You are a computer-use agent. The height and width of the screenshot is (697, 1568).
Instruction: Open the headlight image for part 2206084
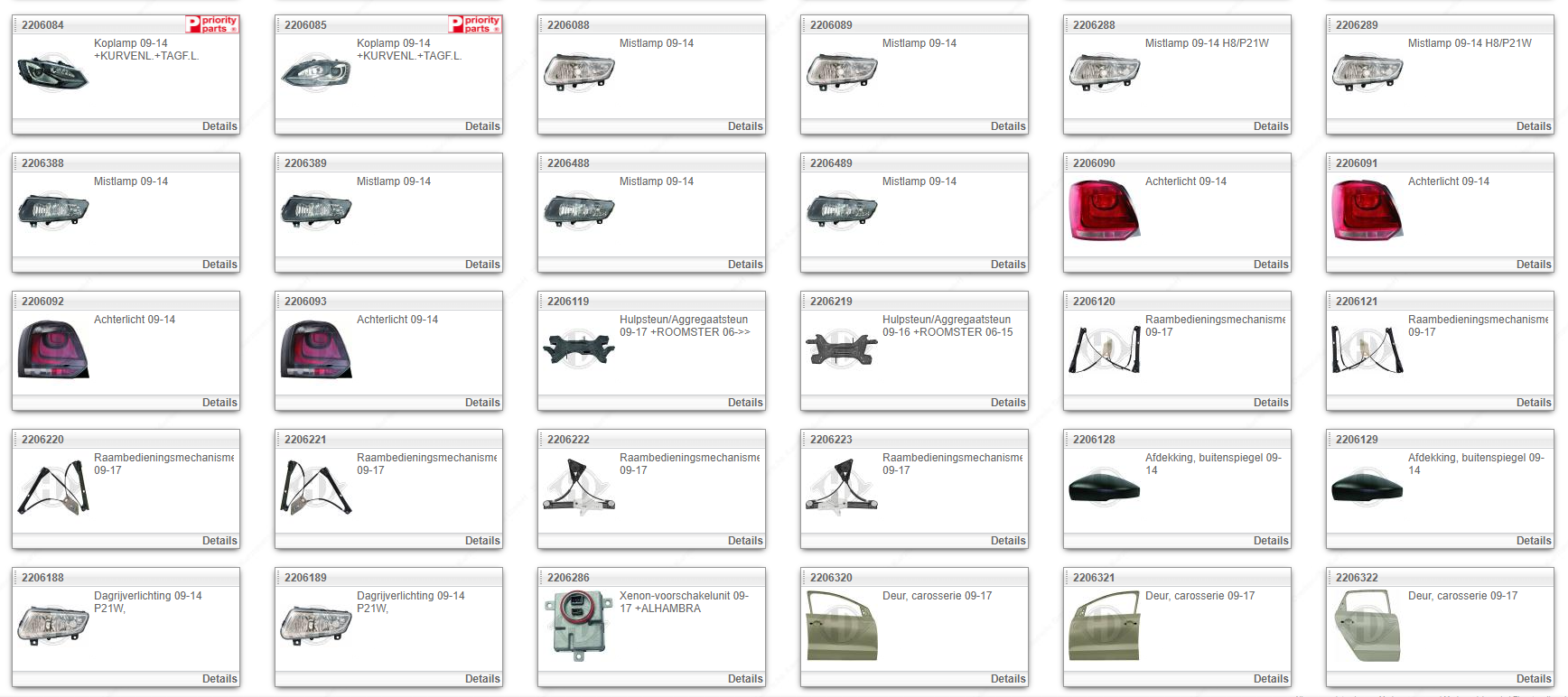click(53, 72)
